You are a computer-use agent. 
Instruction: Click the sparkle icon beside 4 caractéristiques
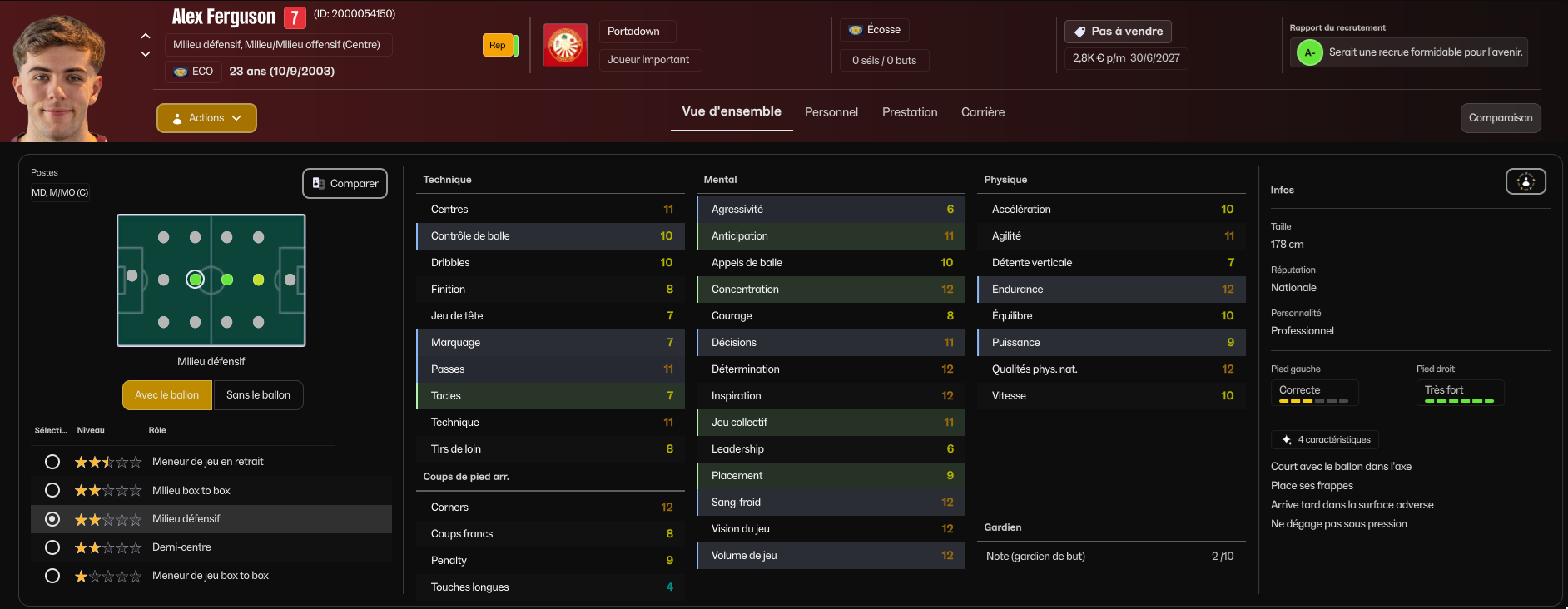[1287, 439]
